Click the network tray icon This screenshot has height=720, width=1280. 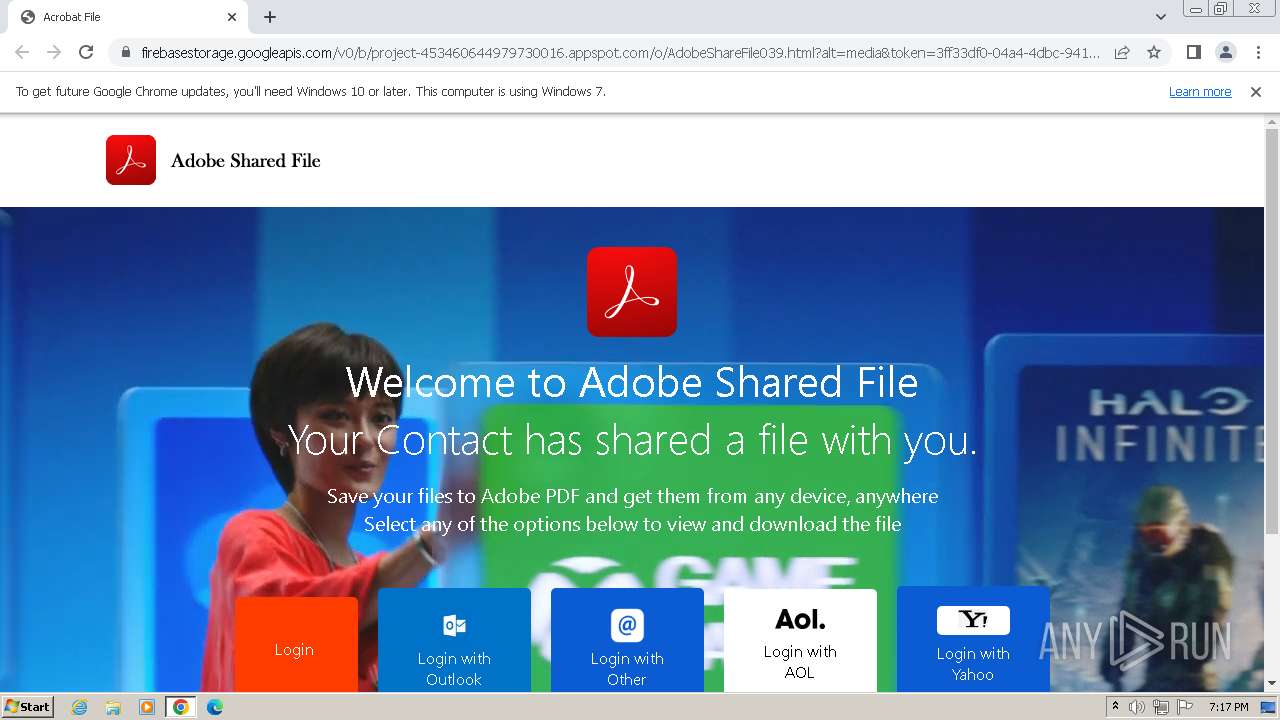click(x=1160, y=707)
